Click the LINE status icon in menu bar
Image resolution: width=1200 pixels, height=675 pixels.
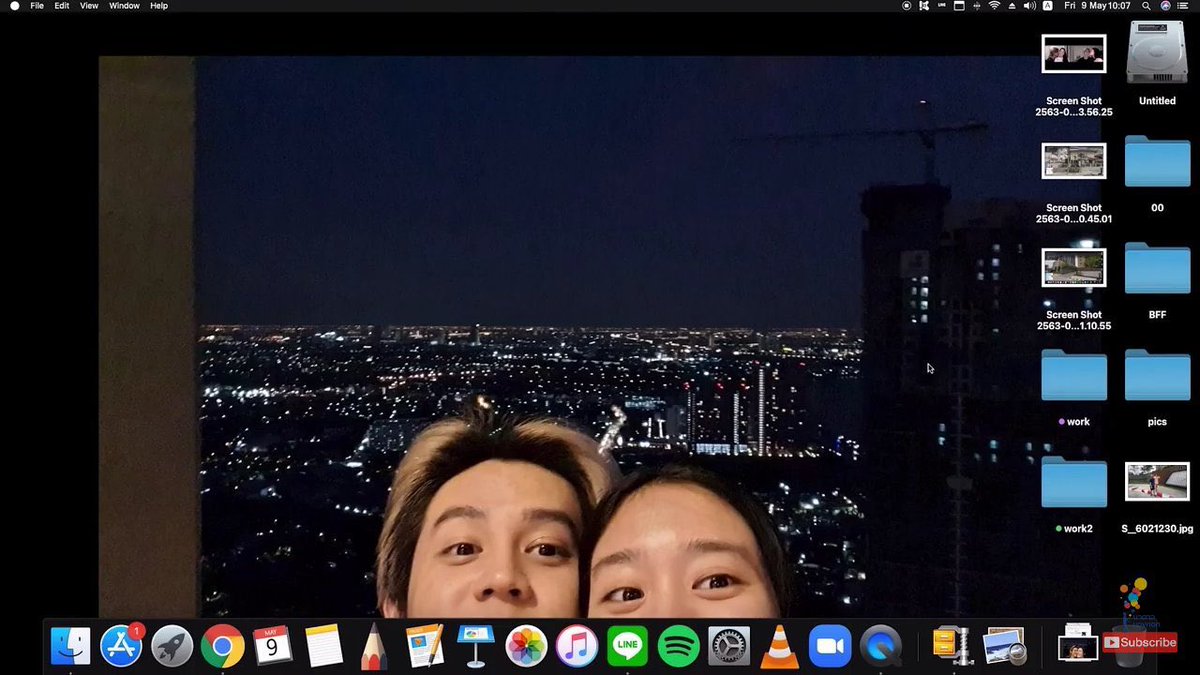[942, 6]
